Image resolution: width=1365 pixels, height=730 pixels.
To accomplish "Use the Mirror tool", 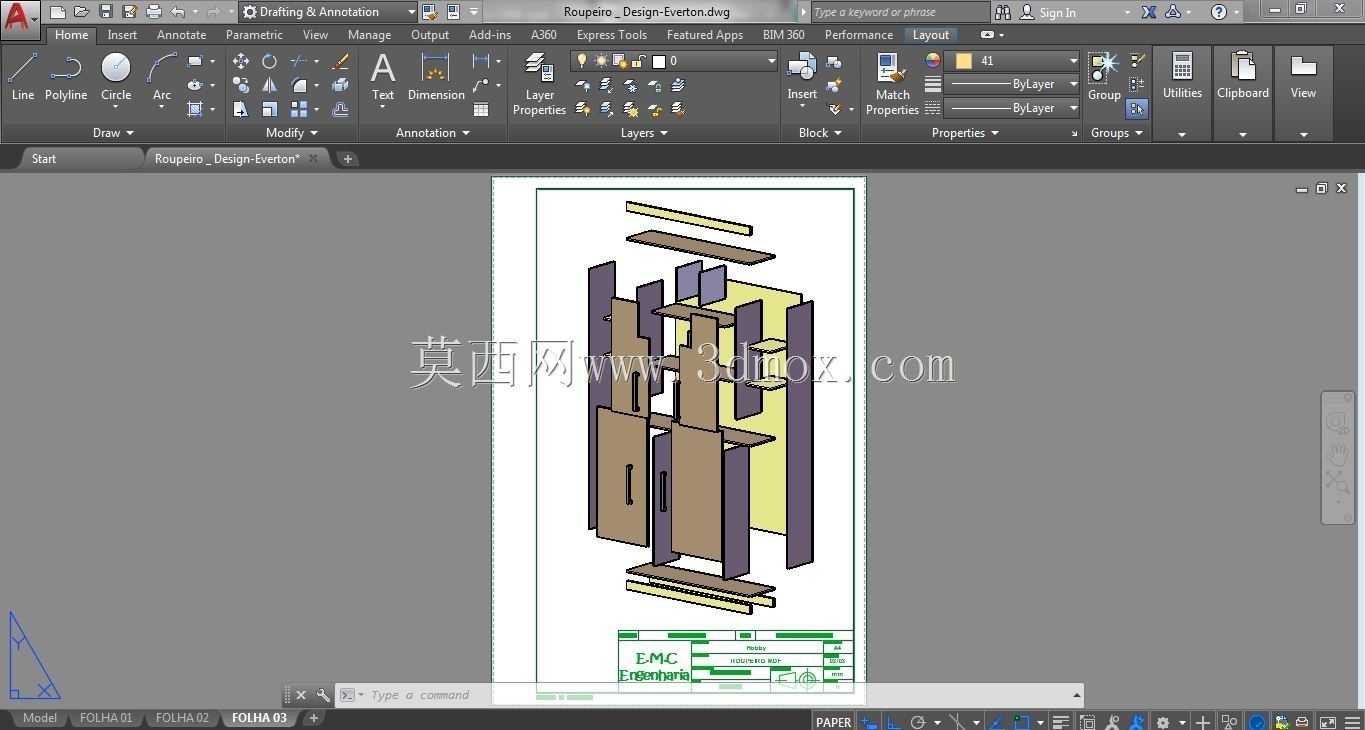I will coord(269,85).
